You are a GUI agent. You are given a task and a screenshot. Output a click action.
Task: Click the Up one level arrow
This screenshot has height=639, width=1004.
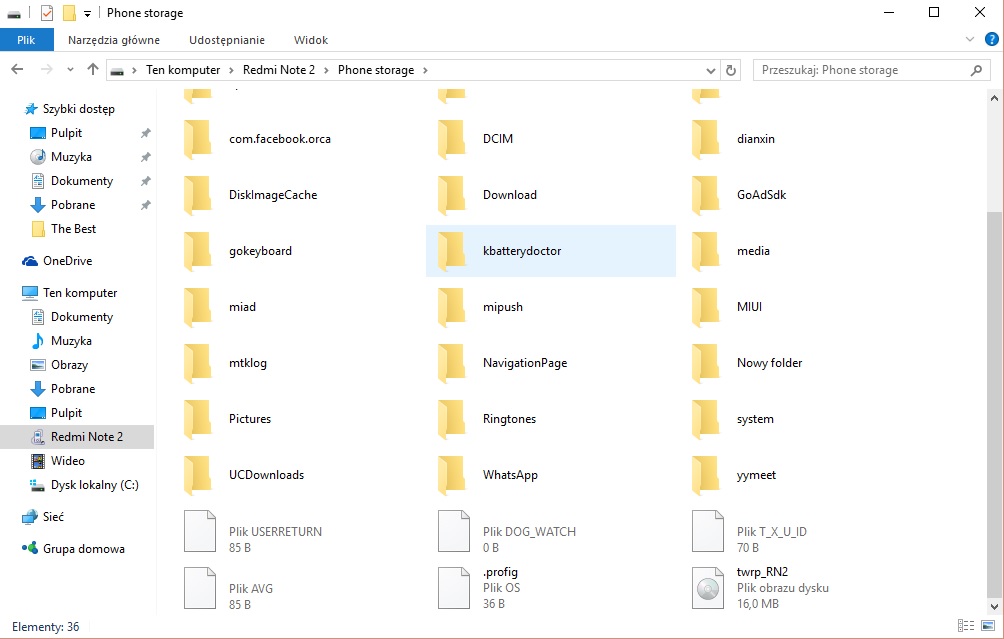click(93, 70)
